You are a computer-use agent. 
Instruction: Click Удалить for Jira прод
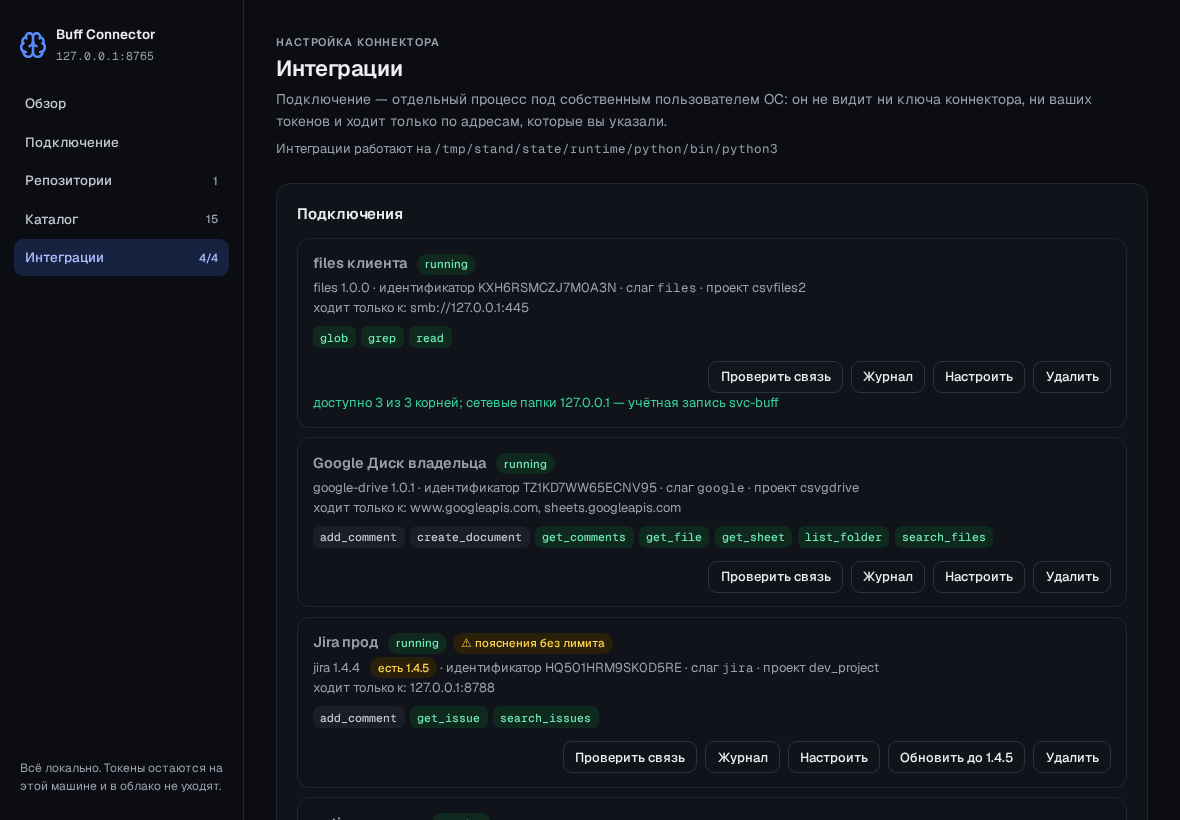click(x=1072, y=758)
